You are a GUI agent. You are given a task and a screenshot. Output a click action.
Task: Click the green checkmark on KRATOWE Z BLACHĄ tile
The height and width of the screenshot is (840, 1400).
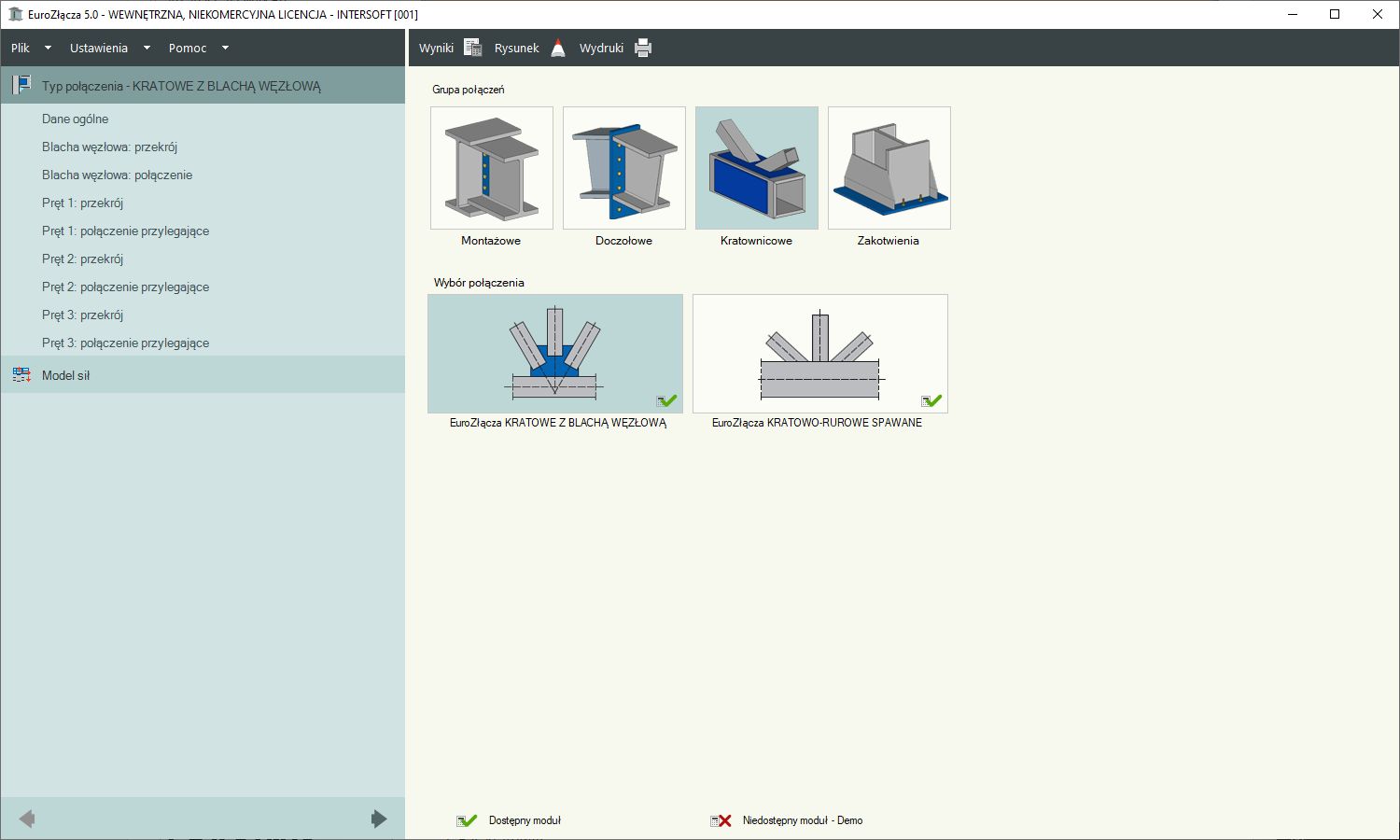pyautogui.click(x=667, y=400)
